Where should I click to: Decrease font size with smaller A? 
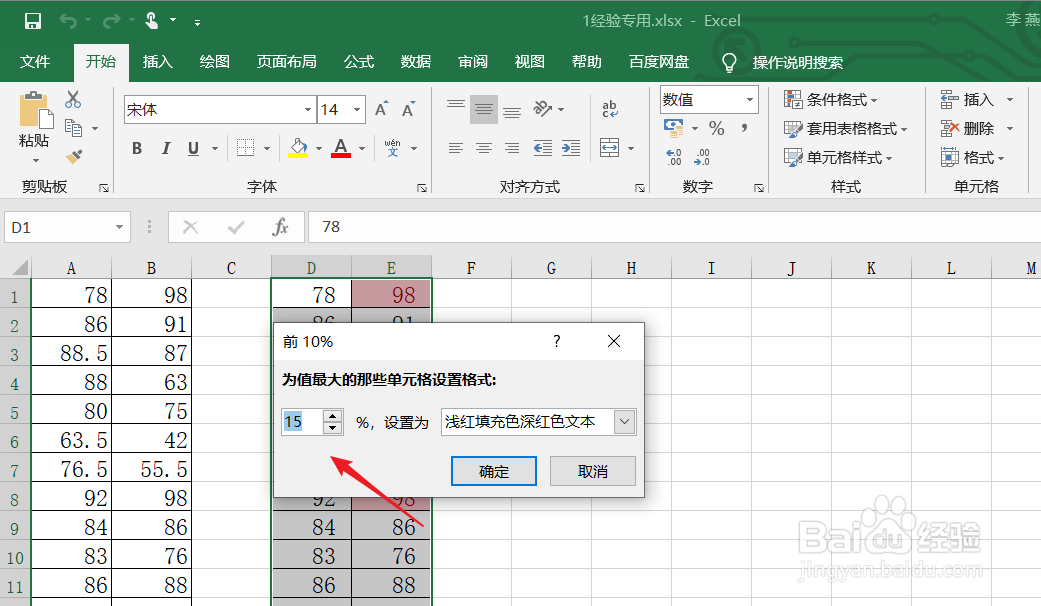point(408,110)
